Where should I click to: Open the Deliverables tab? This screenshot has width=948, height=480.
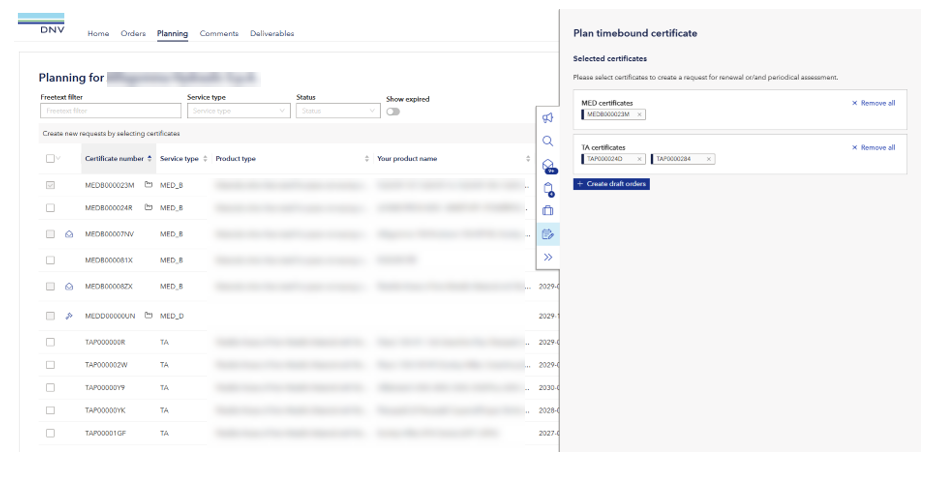pos(272,34)
